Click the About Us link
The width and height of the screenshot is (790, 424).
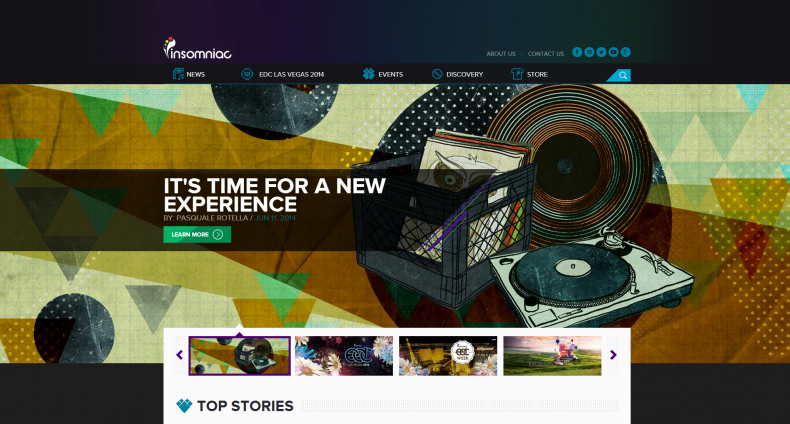tap(501, 54)
